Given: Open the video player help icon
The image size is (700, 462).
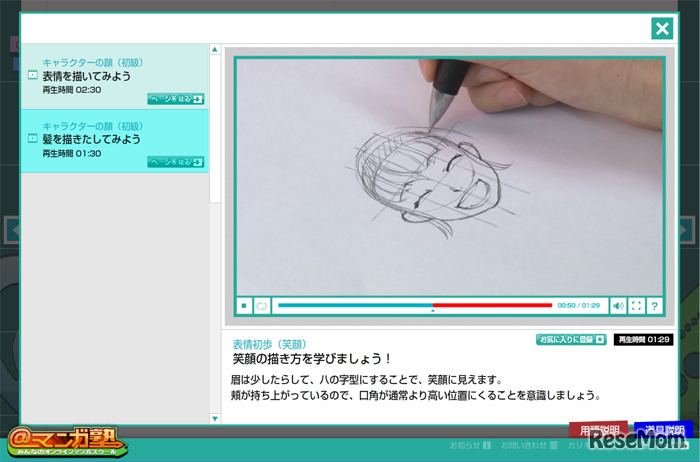Looking at the screenshot, I should (x=654, y=306).
